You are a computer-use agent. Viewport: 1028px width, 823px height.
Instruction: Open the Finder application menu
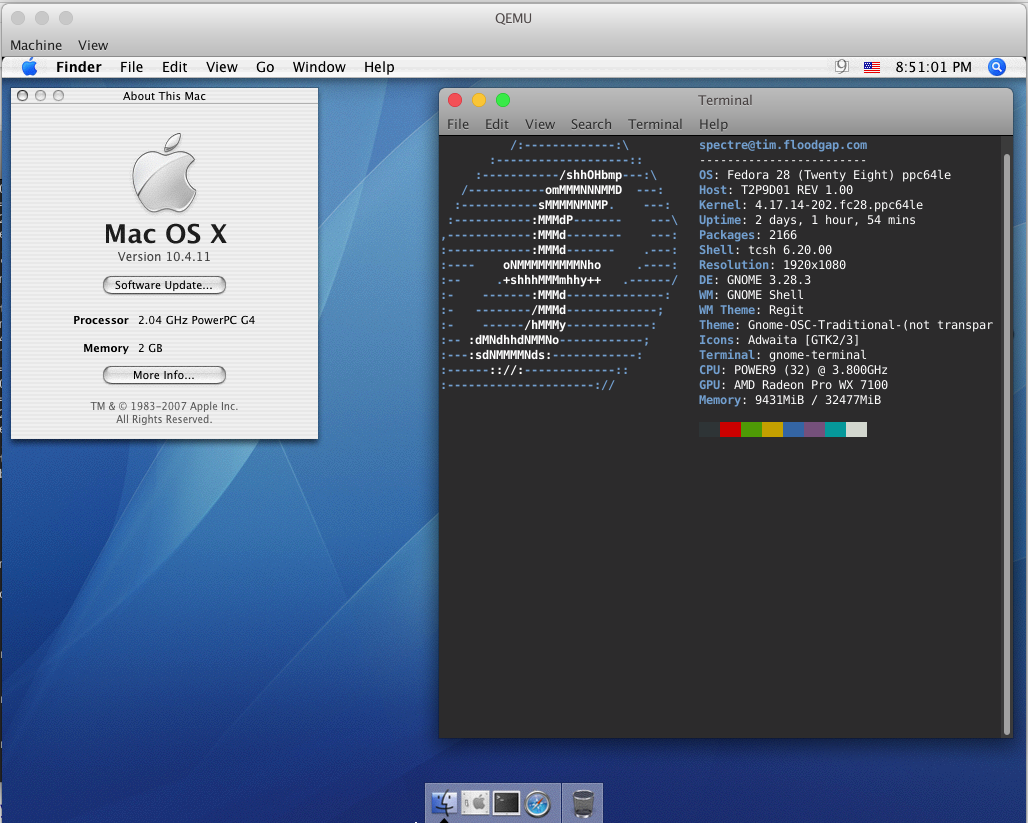[79, 67]
